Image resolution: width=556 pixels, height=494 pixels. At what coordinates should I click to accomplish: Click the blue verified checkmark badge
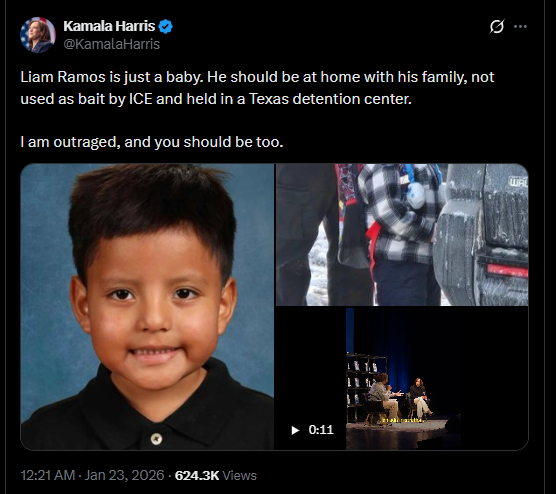coord(165,27)
